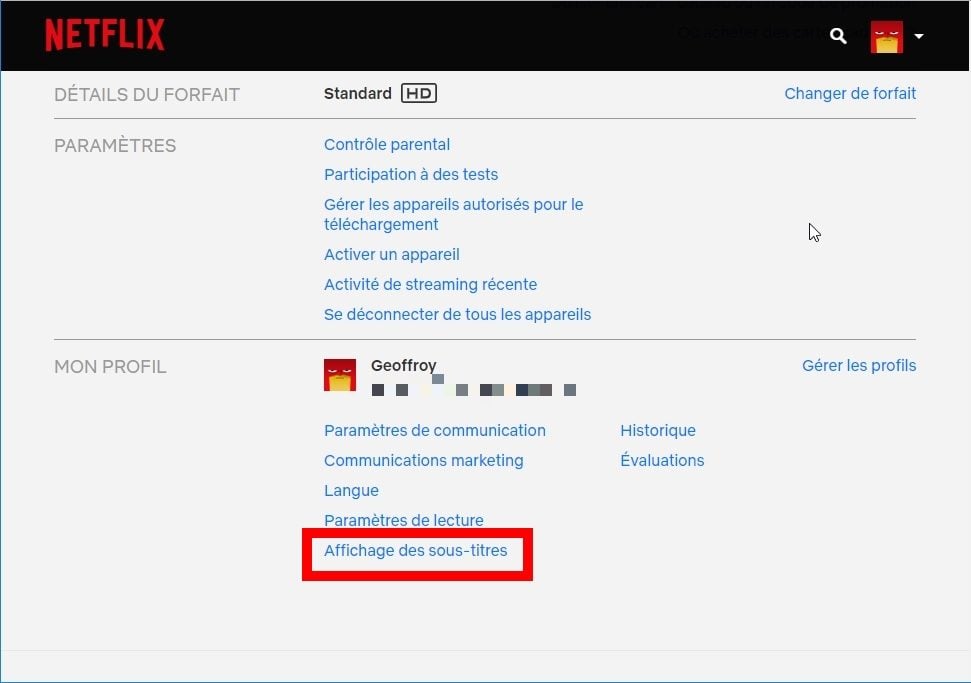Open Paramètres de communication
Image resolution: width=971 pixels, height=683 pixels.
(435, 430)
